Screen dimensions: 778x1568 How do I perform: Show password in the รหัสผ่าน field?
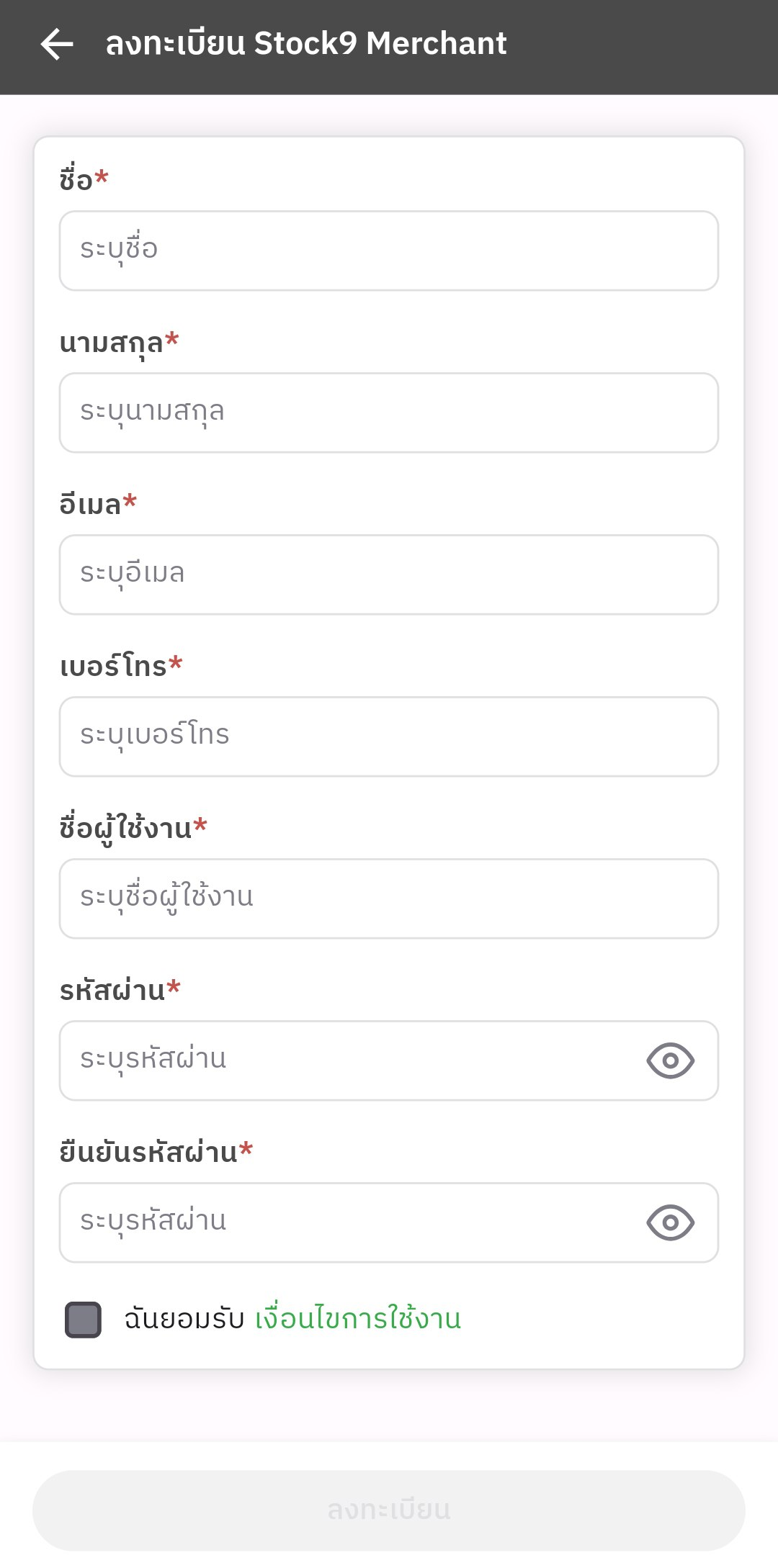click(670, 1060)
